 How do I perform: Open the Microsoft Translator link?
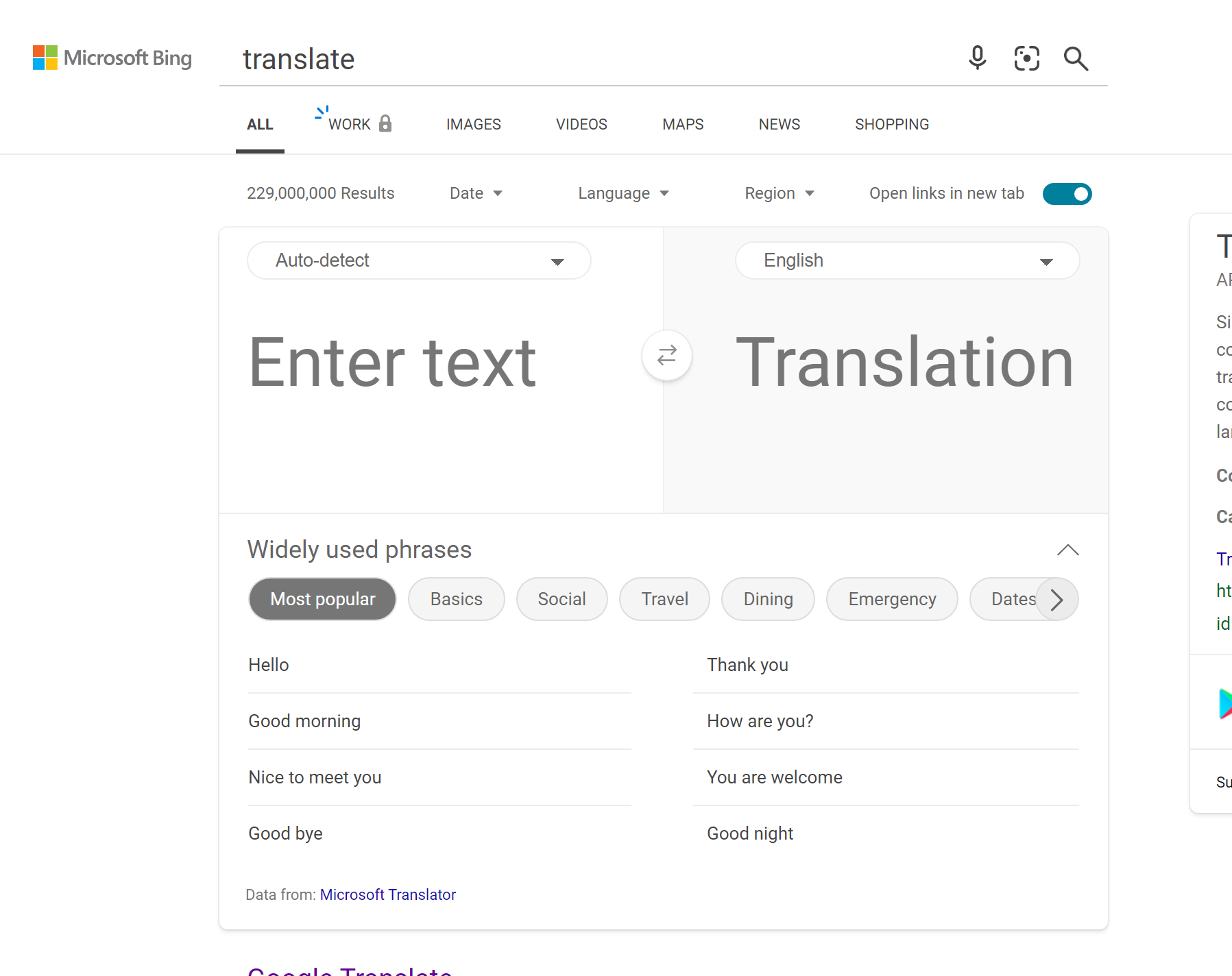(x=387, y=894)
